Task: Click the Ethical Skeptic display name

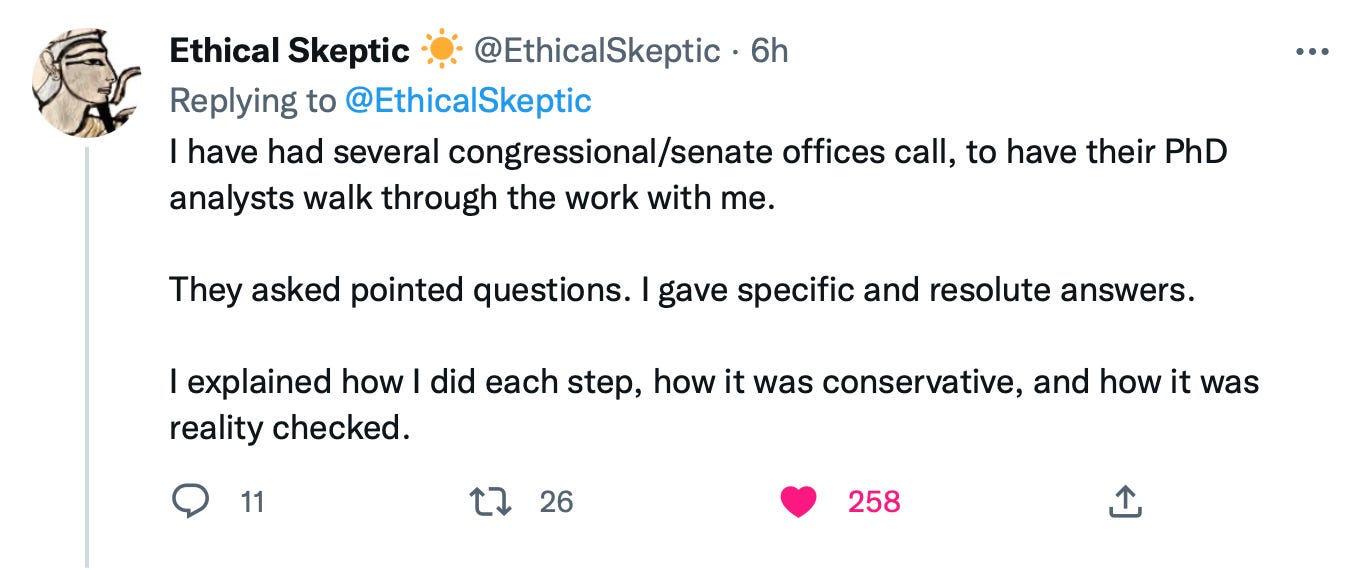Action: click(x=289, y=50)
